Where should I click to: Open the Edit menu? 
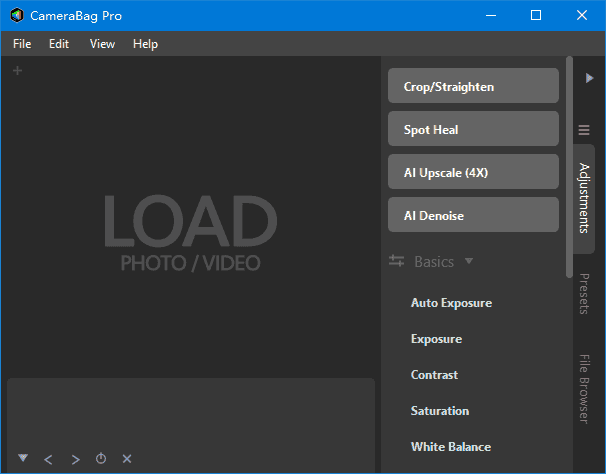click(x=59, y=44)
